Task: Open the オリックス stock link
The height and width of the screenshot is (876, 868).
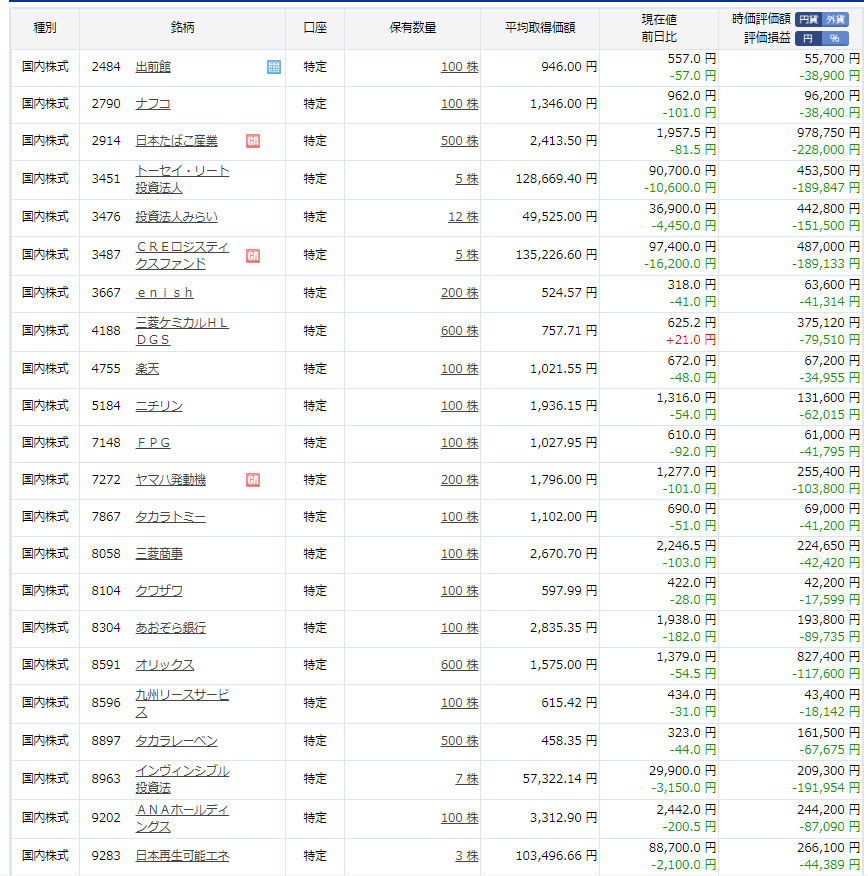Action: point(165,665)
